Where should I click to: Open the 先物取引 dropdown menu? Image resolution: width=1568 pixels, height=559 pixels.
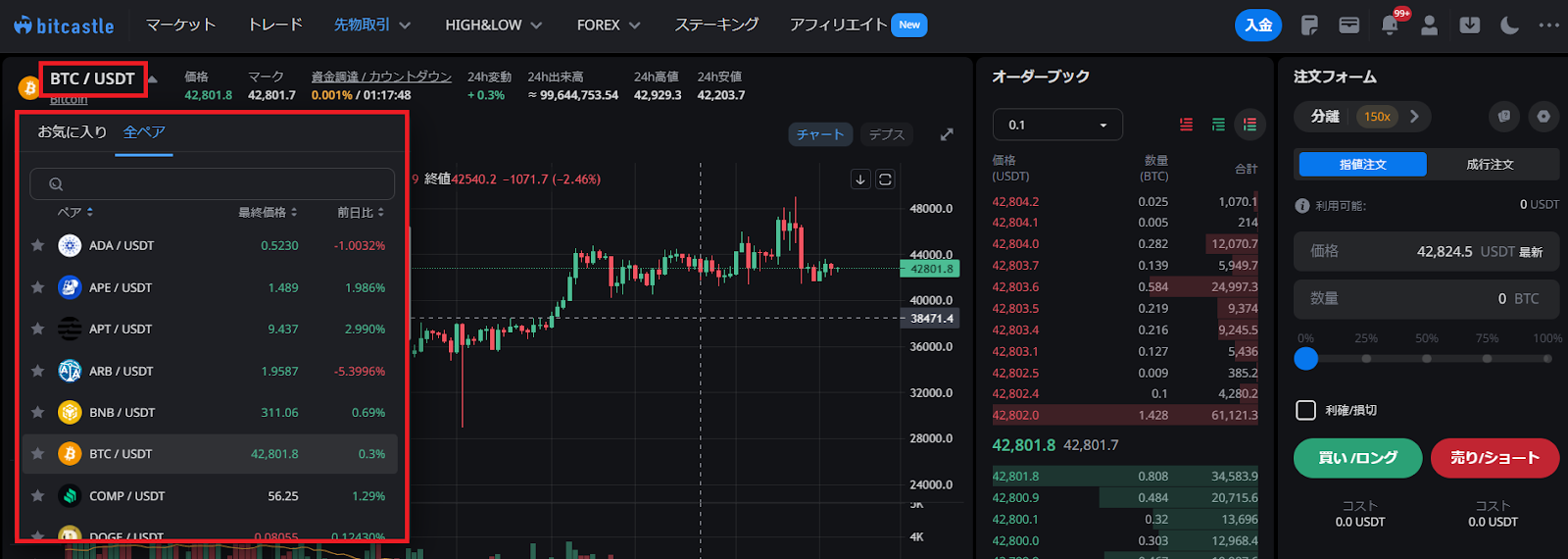click(x=372, y=25)
